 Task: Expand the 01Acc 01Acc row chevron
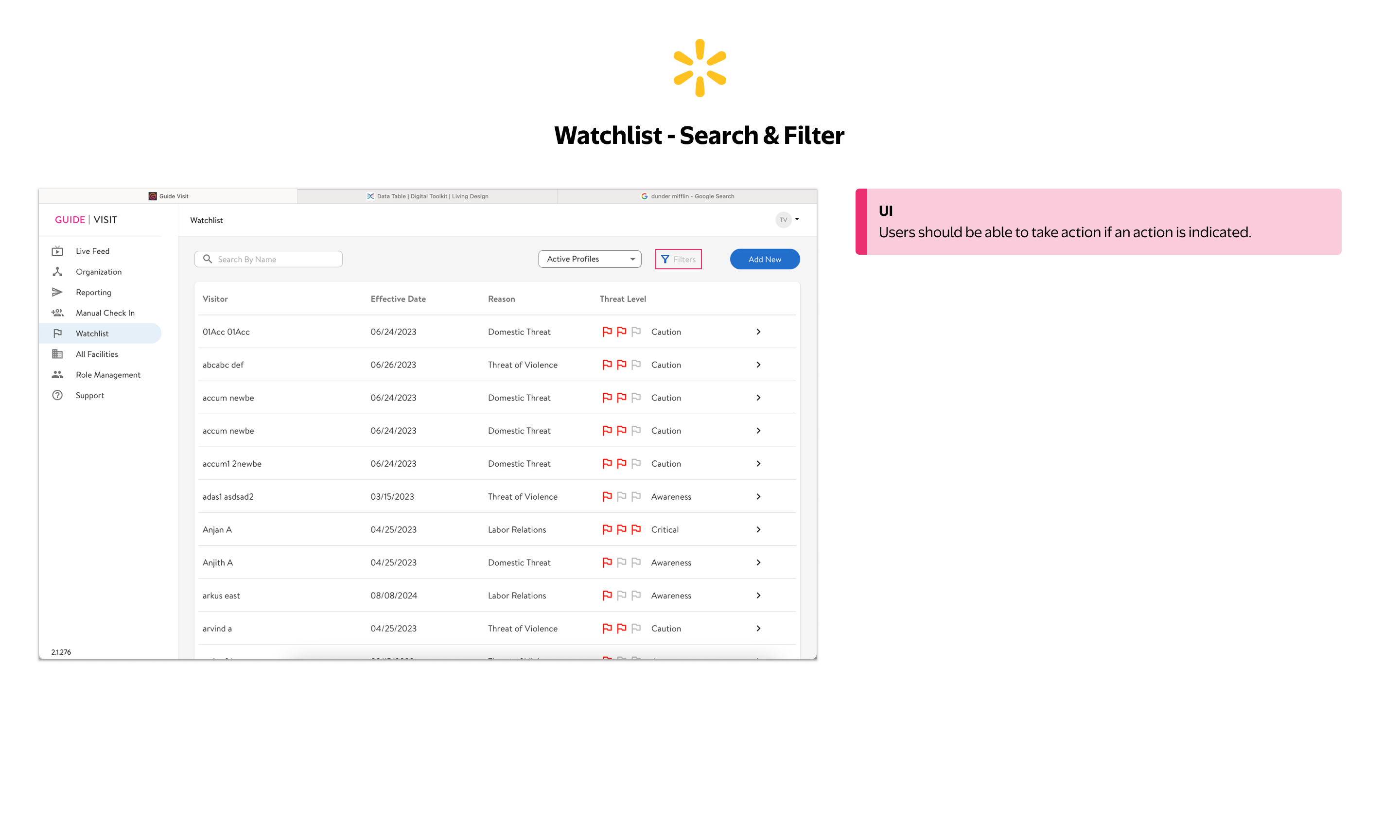coord(758,332)
